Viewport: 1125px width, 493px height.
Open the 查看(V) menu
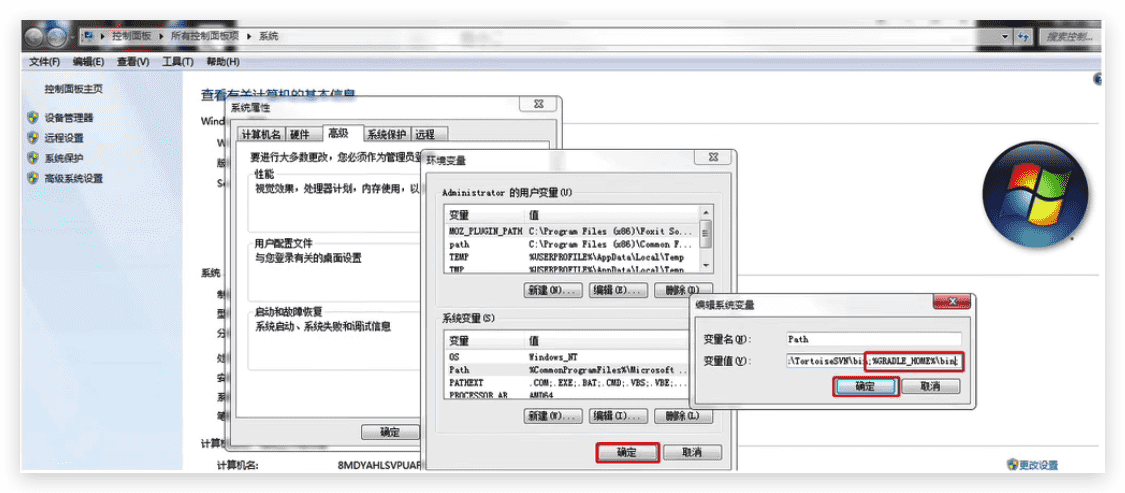tap(132, 62)
